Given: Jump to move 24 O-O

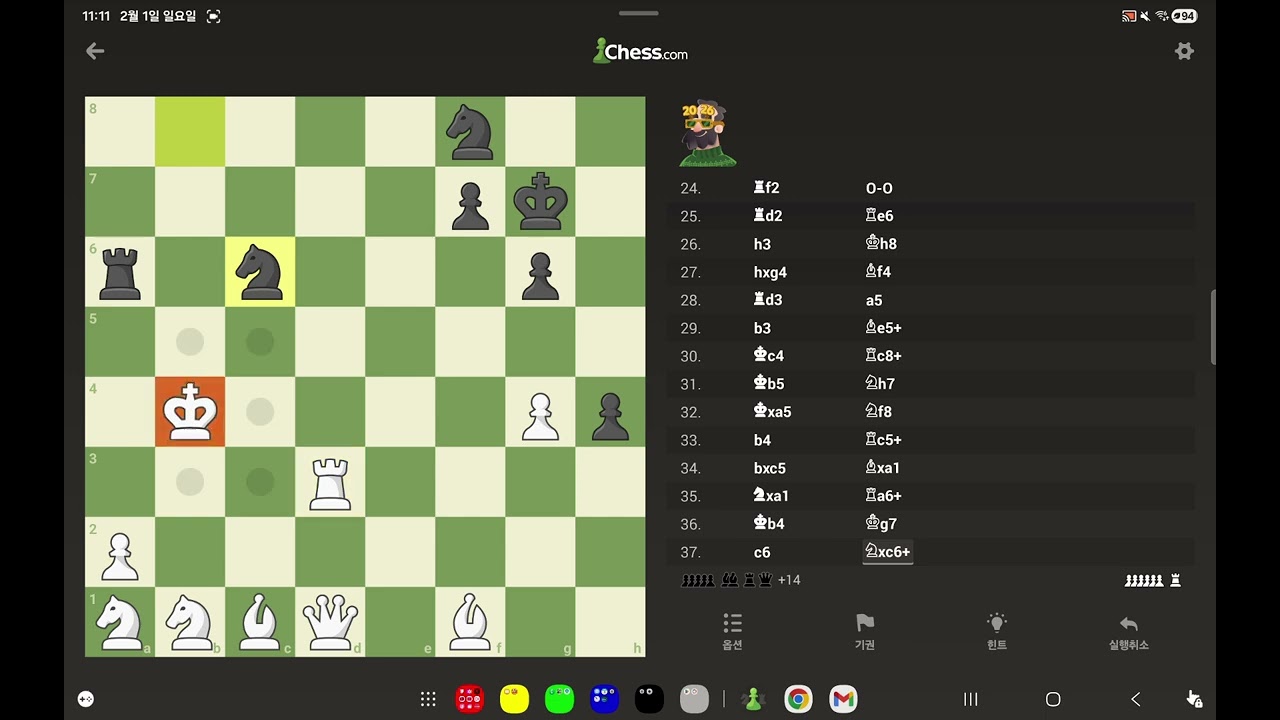Looking at the screenshot, I should pyautogui.click(x=879, y=188).
